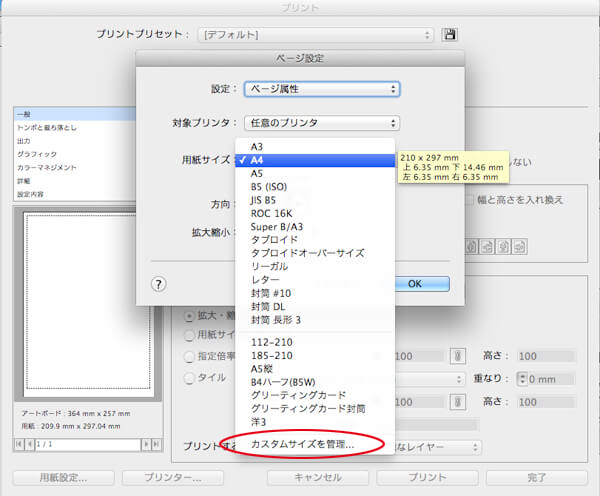The height and width of the screenshot is (496, 600).
Task: Toggle the lower scale link proportions icon
Action: (457, 402)
